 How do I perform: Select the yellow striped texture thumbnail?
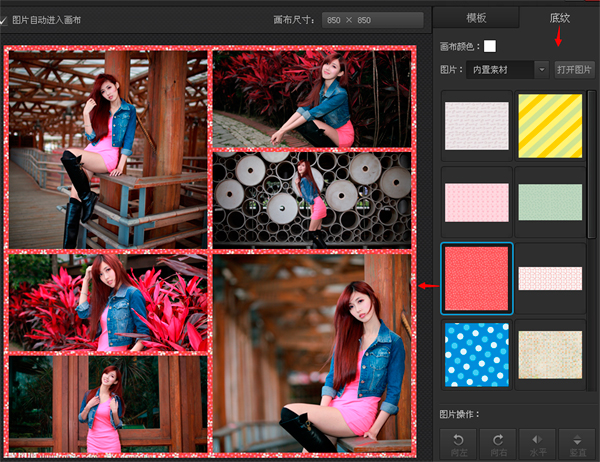point(550,126)
